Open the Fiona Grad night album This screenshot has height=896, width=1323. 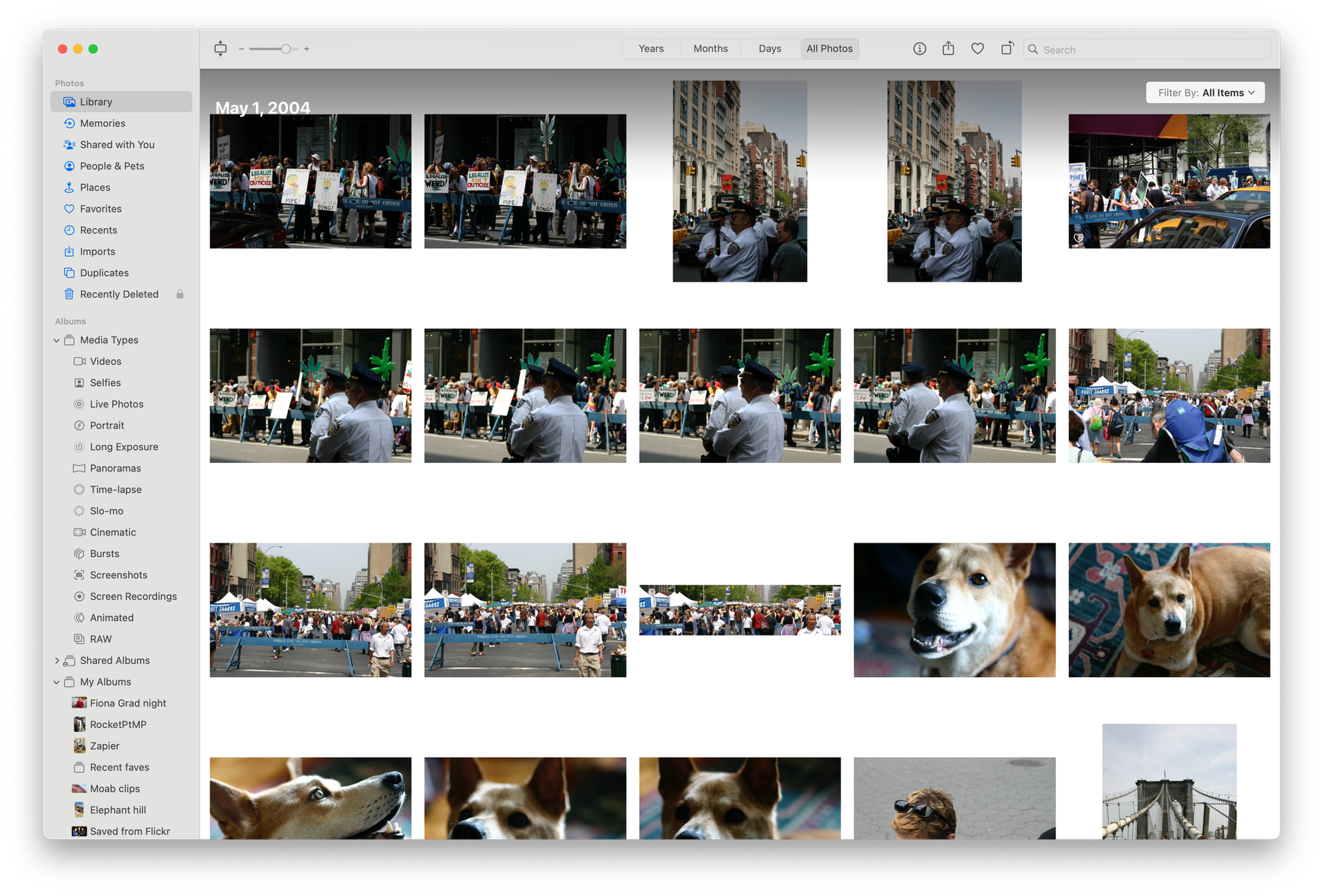click(x=127, y=703)
